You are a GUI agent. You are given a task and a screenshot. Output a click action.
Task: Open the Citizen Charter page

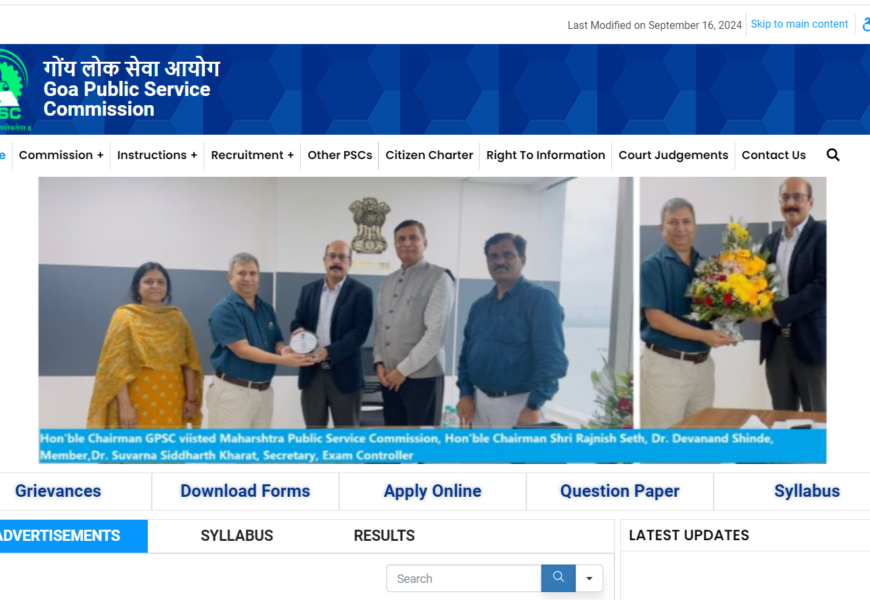429,155
